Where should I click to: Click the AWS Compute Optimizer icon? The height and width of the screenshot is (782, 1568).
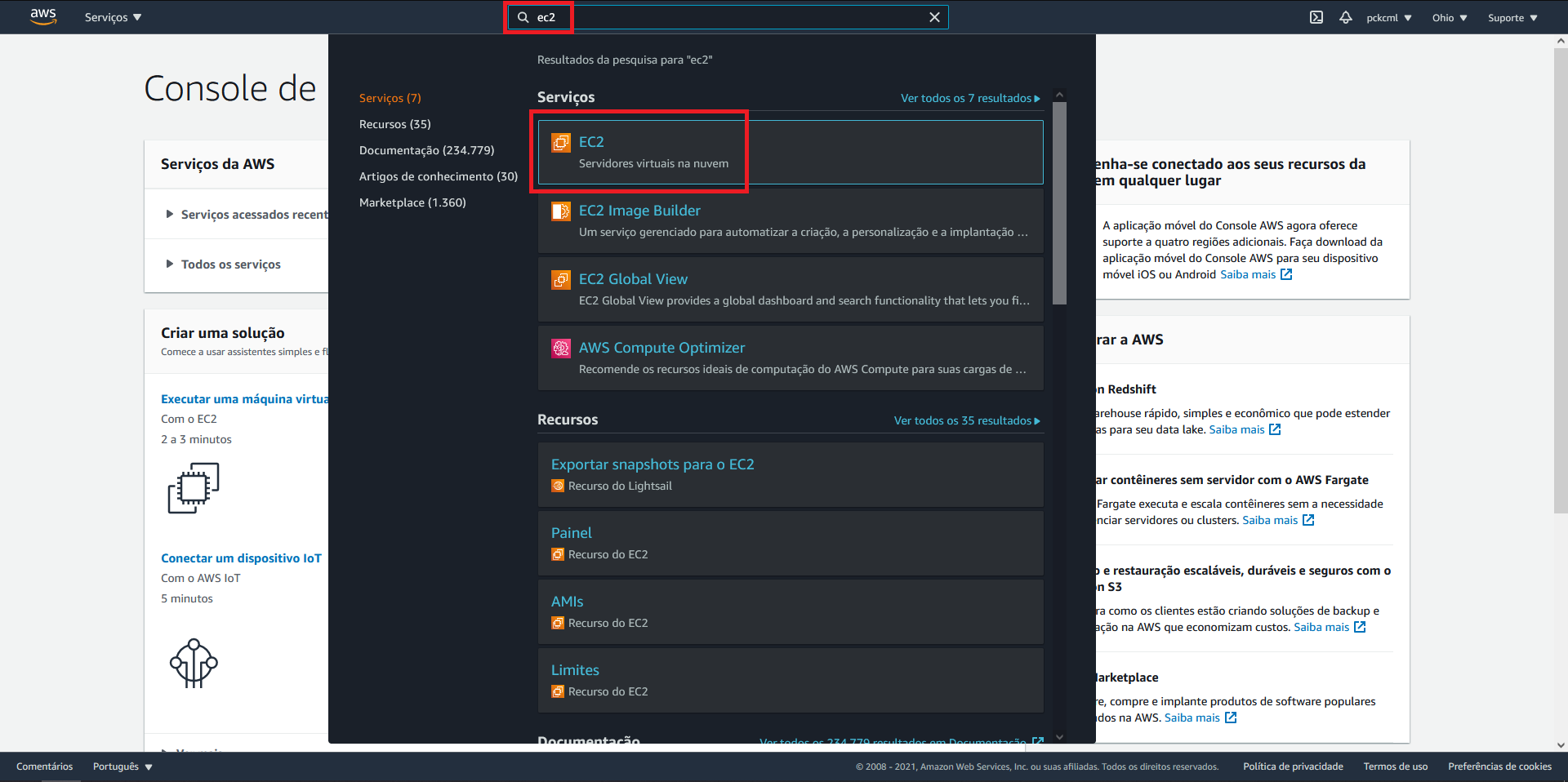click(x=560, y=348)
